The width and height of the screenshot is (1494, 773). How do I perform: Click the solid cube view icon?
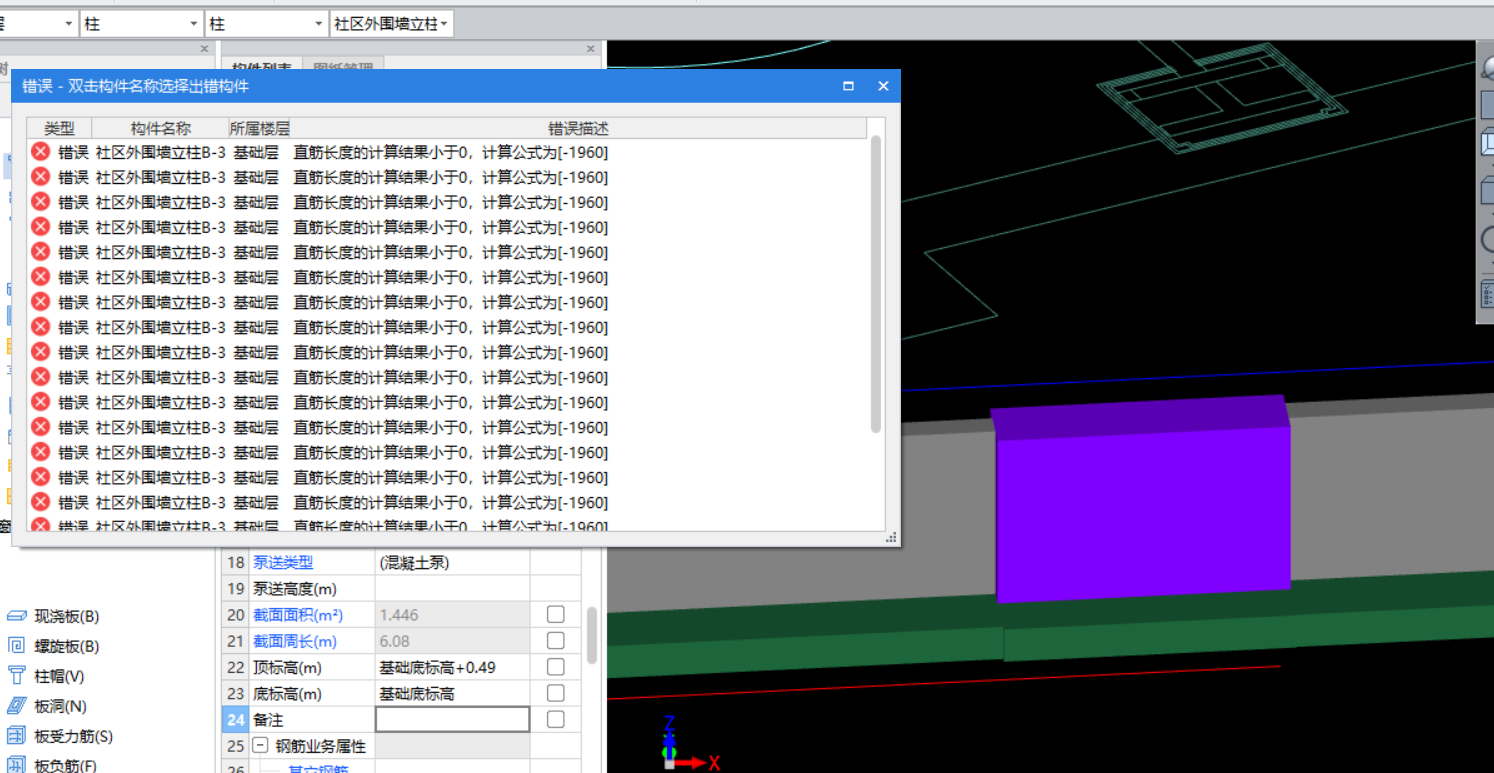coord(1487,188)
